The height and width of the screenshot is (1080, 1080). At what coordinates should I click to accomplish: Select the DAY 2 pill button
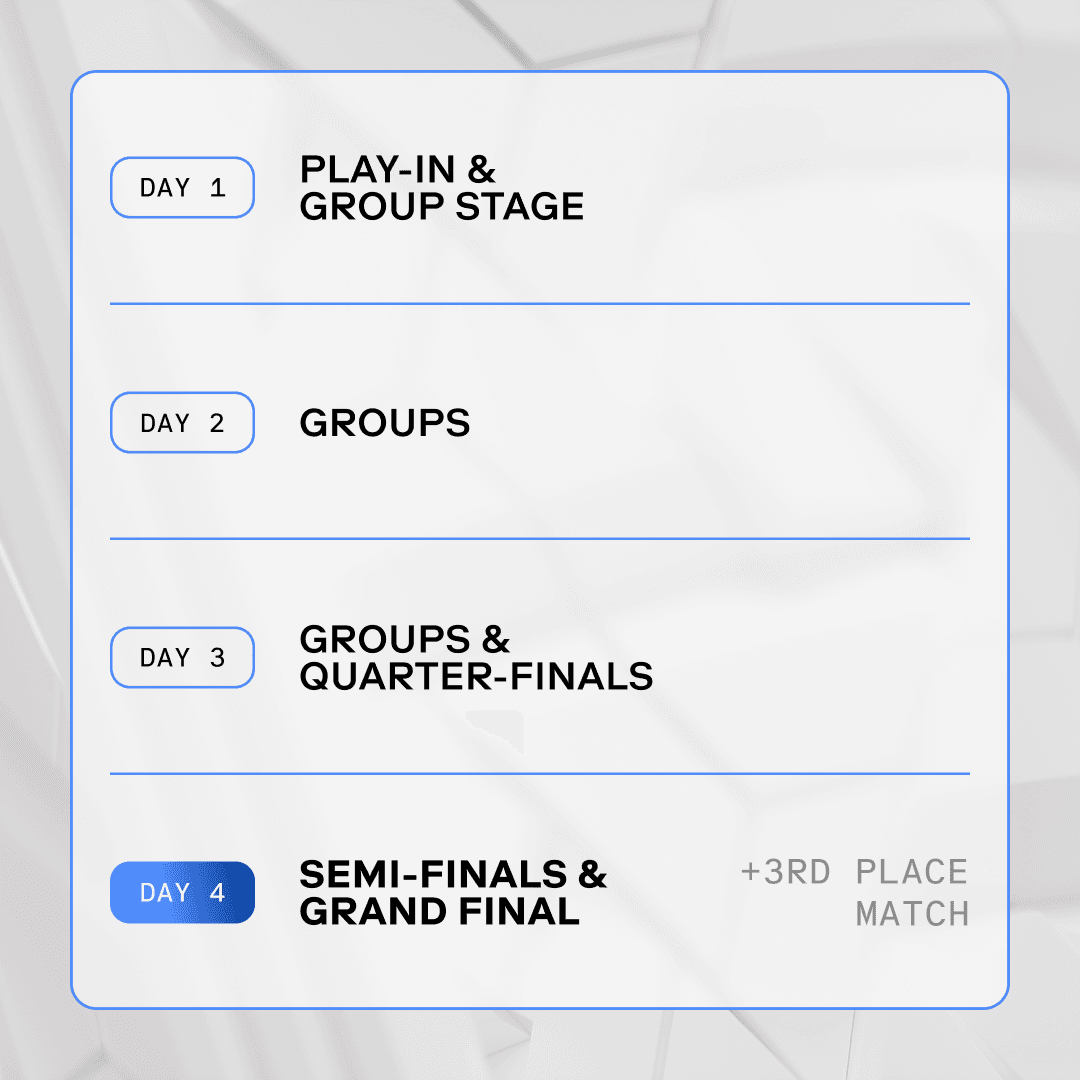coord(183,422)
